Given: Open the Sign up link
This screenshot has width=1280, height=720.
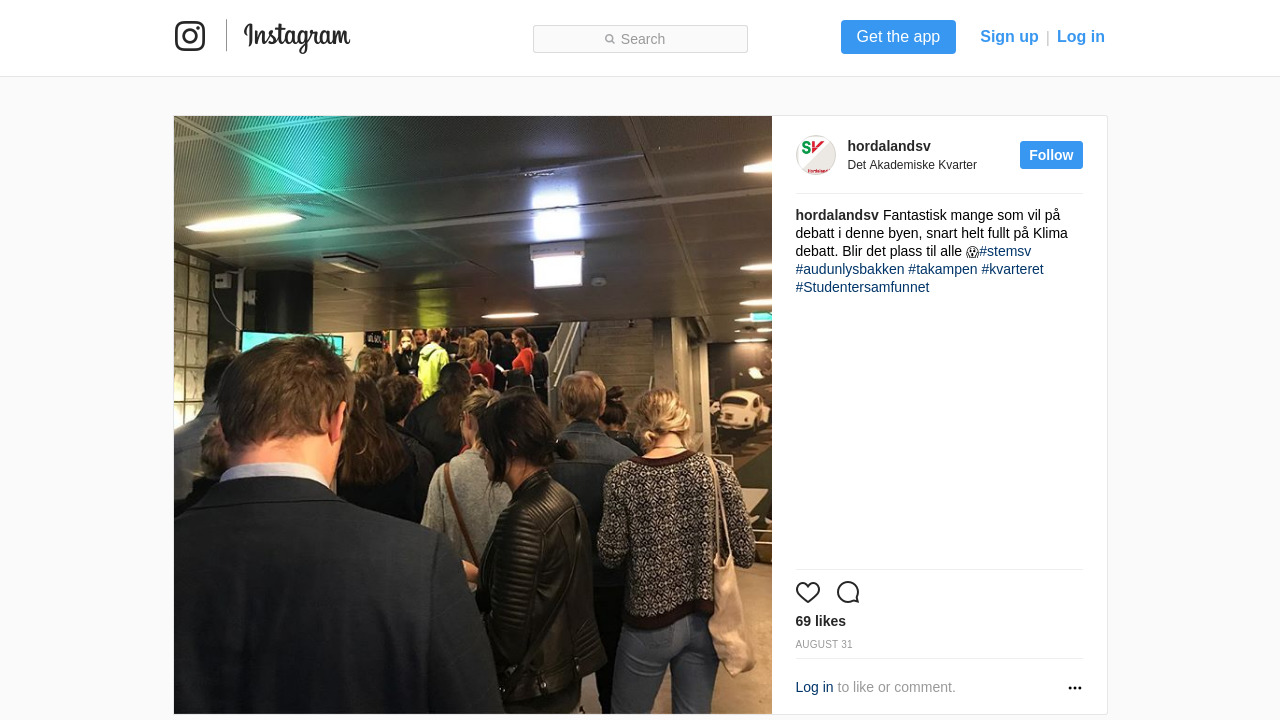Looking at the screenshot, I should point(1009,37).
